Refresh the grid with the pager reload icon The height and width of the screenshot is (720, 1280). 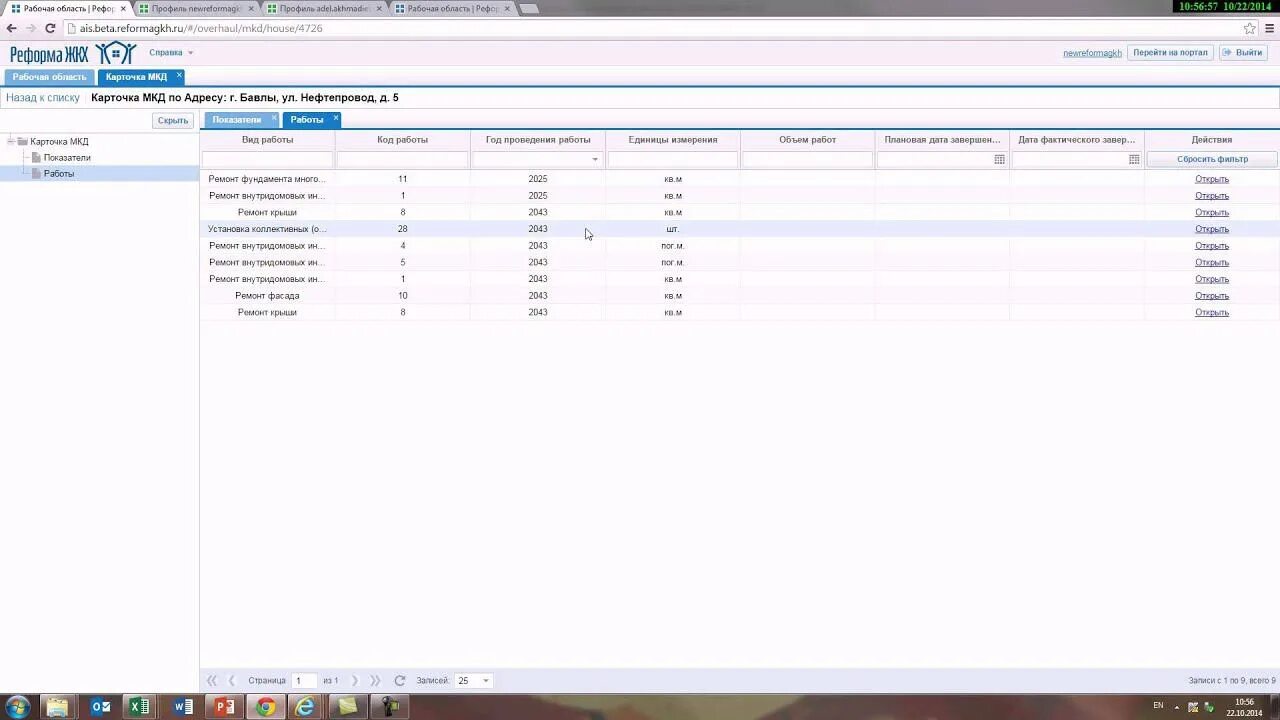pos(399,680)
